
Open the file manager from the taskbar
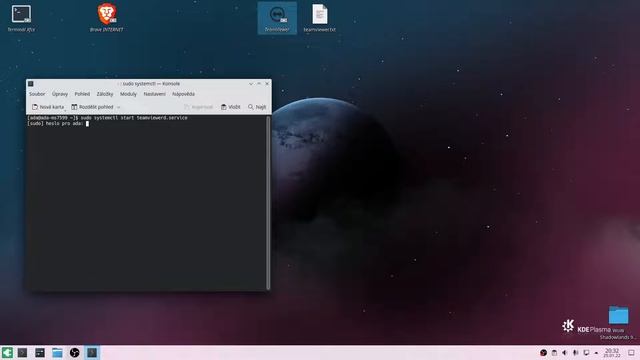coord(57,353)
